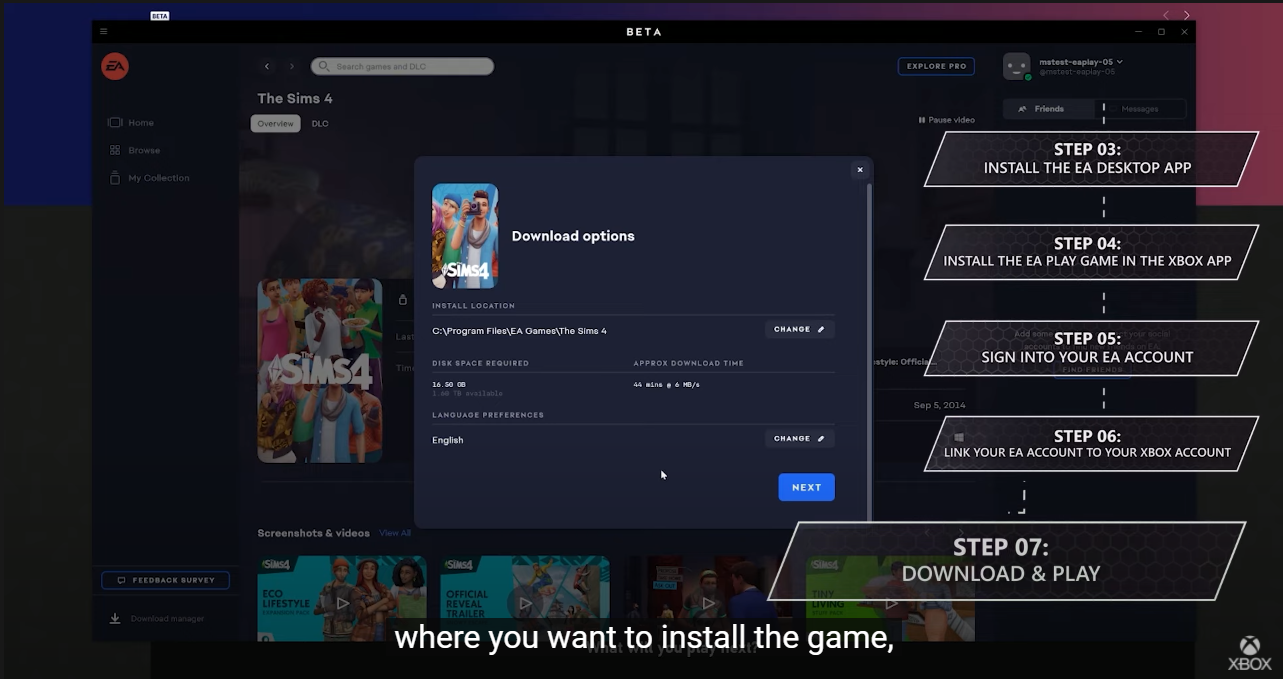
Task: Focus the Search games and DLC field
Action: [x=402, y=66]
